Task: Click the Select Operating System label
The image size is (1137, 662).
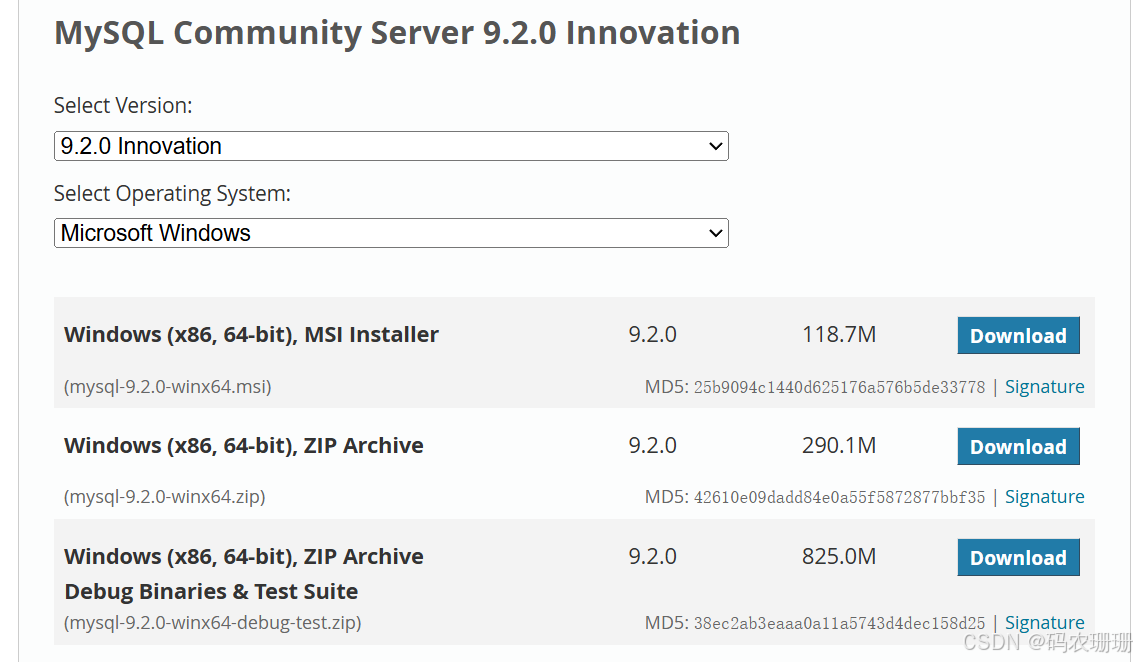Action: [x=173, y=194]
